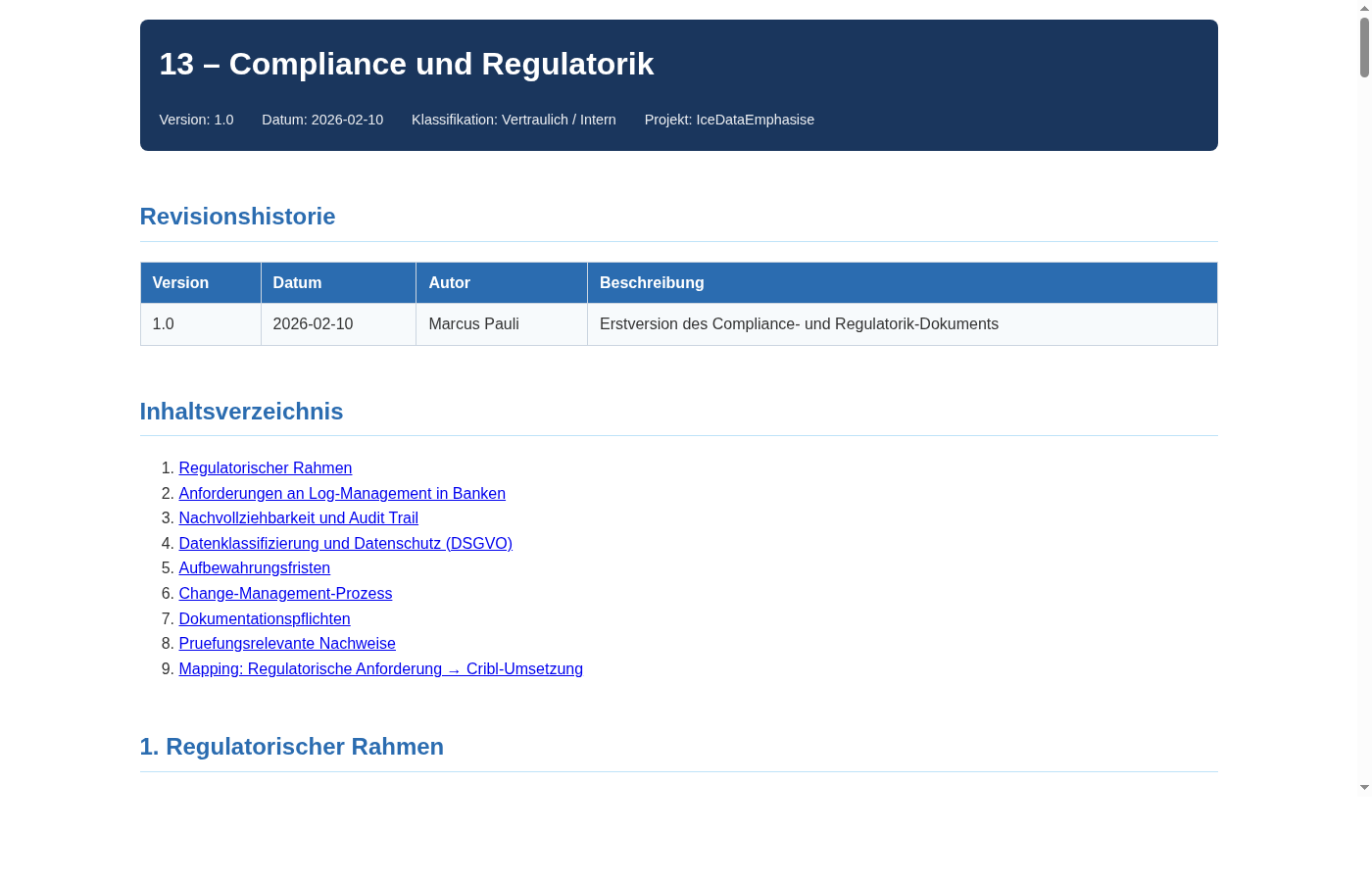Click the Klassifikation: Vertraulich / Intern label

tap(514, 120)
